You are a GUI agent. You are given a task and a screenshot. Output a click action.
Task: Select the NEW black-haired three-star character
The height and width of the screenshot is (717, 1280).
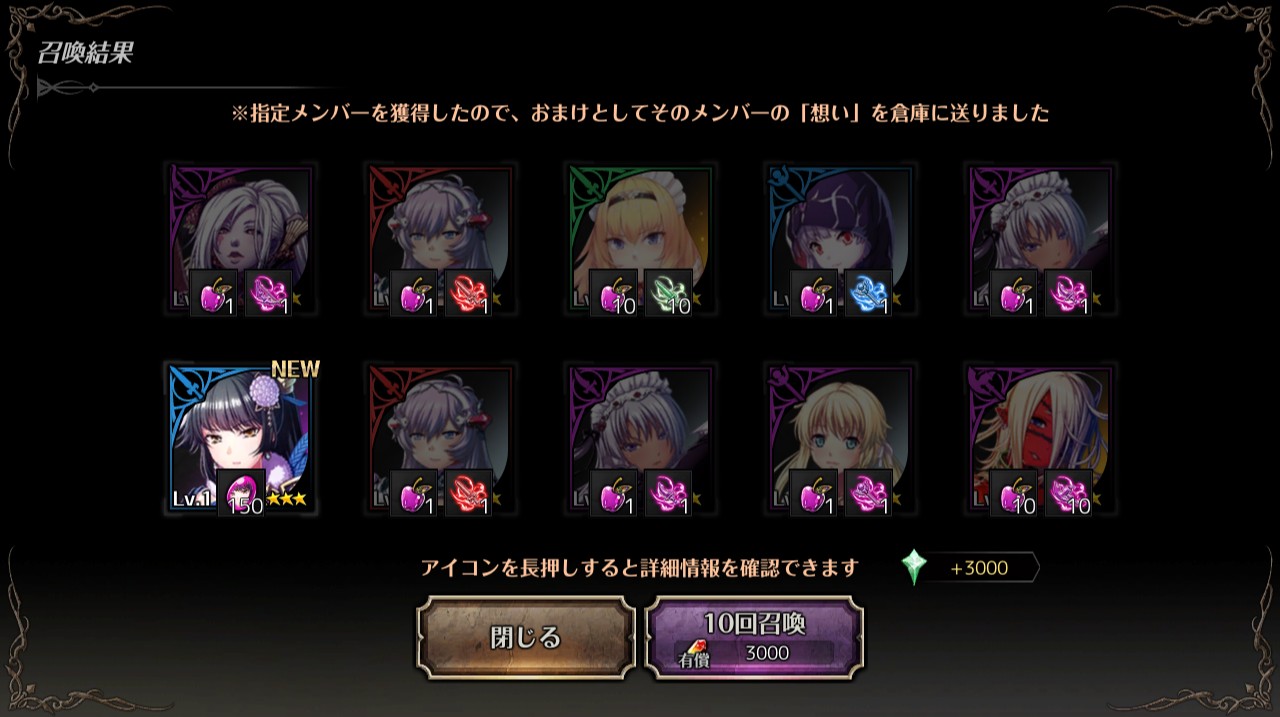coord(241,440)
